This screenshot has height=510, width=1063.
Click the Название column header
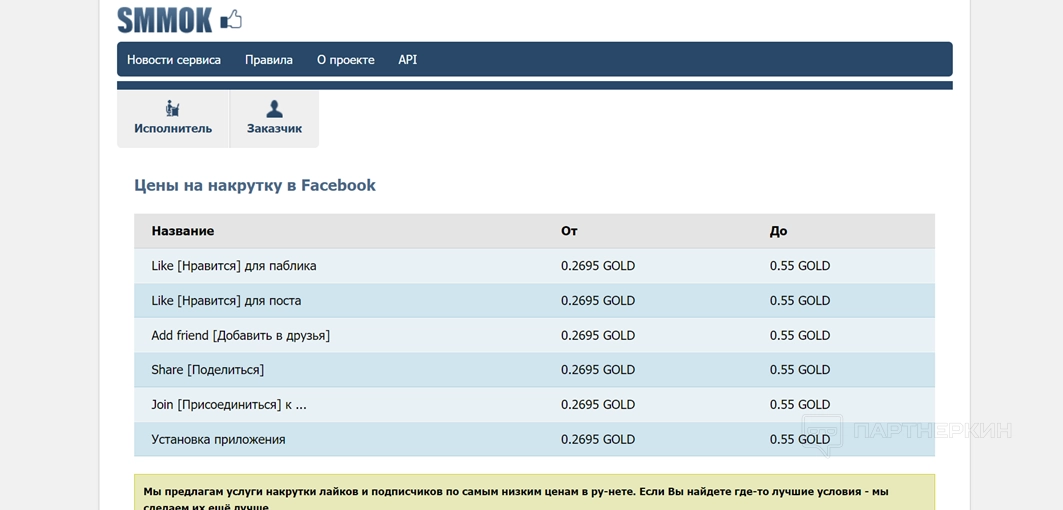183,231
